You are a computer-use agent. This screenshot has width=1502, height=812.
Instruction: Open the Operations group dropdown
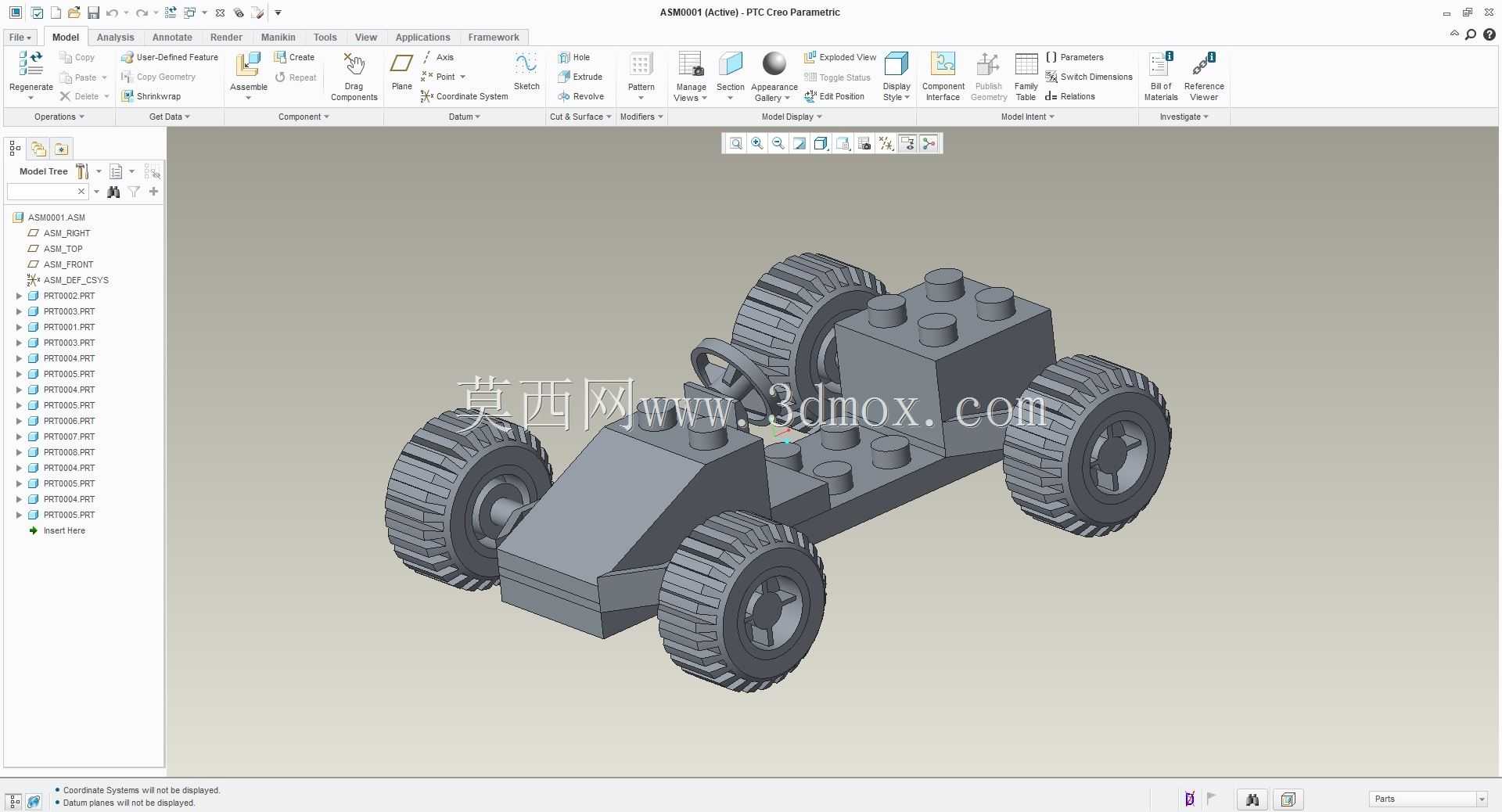click(59, 117)
